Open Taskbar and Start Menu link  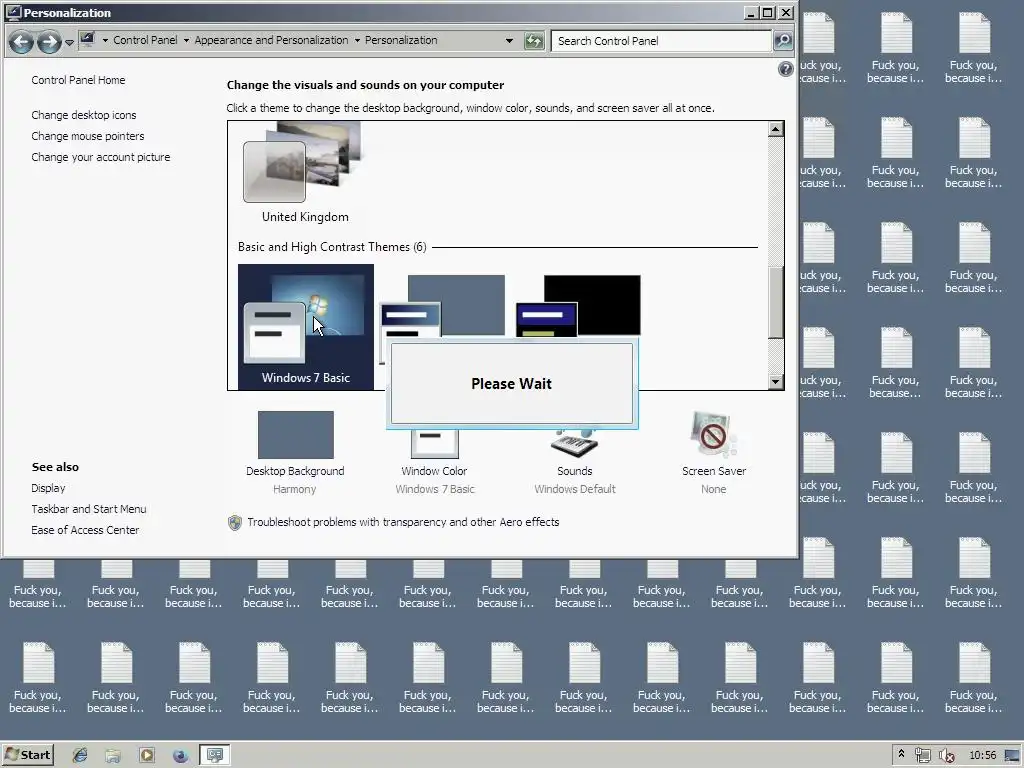click(89, 509)
